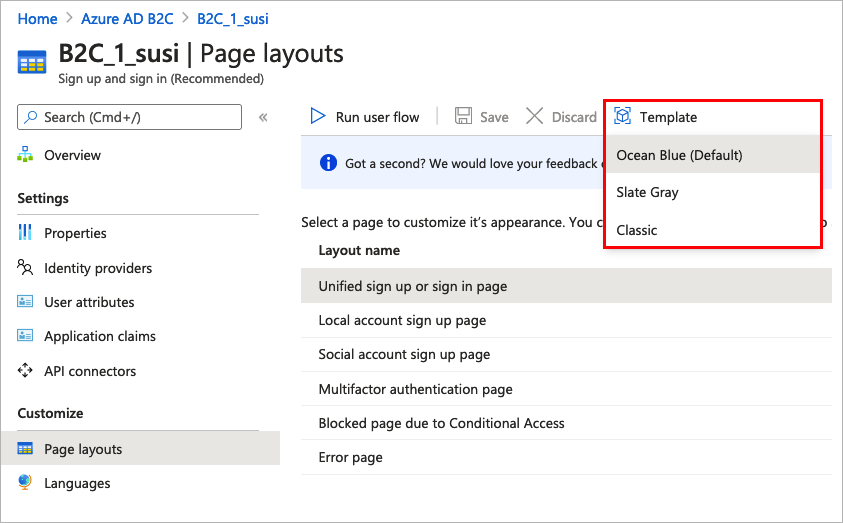
Task: Select Unified sign up or sign in page row
Action: point(413,286)
